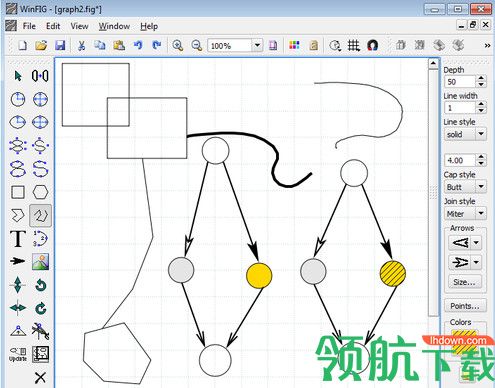495x388 pixels.
Task: Click the Depth input field
Action: click(x=460, y=82)
